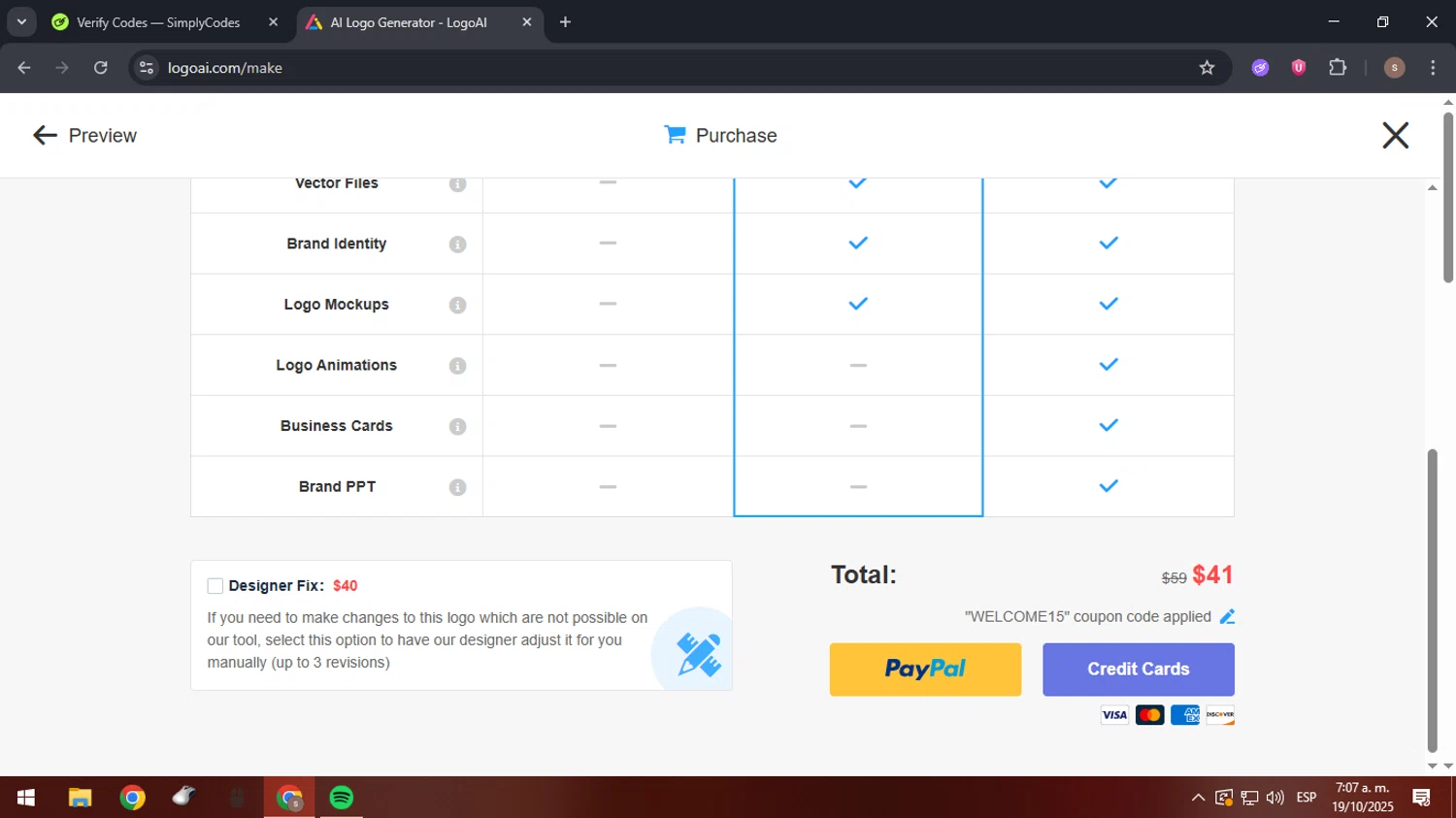This screenshot has height=818, width=1456.
Task: Click the browser back arrow
Action: click(24, 68)
